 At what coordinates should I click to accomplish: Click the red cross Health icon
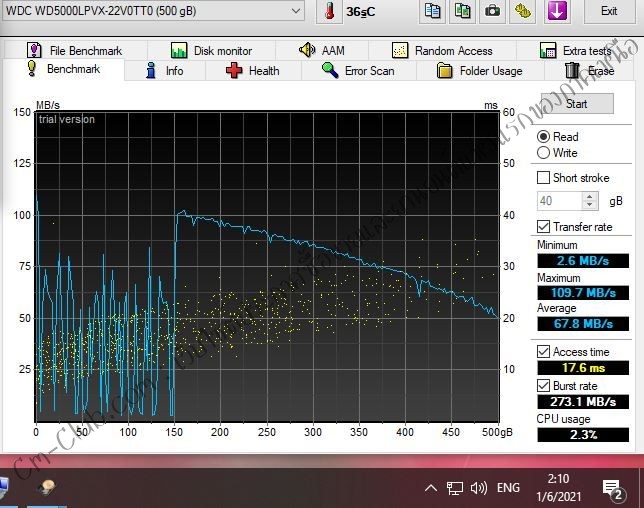(234, 71)
